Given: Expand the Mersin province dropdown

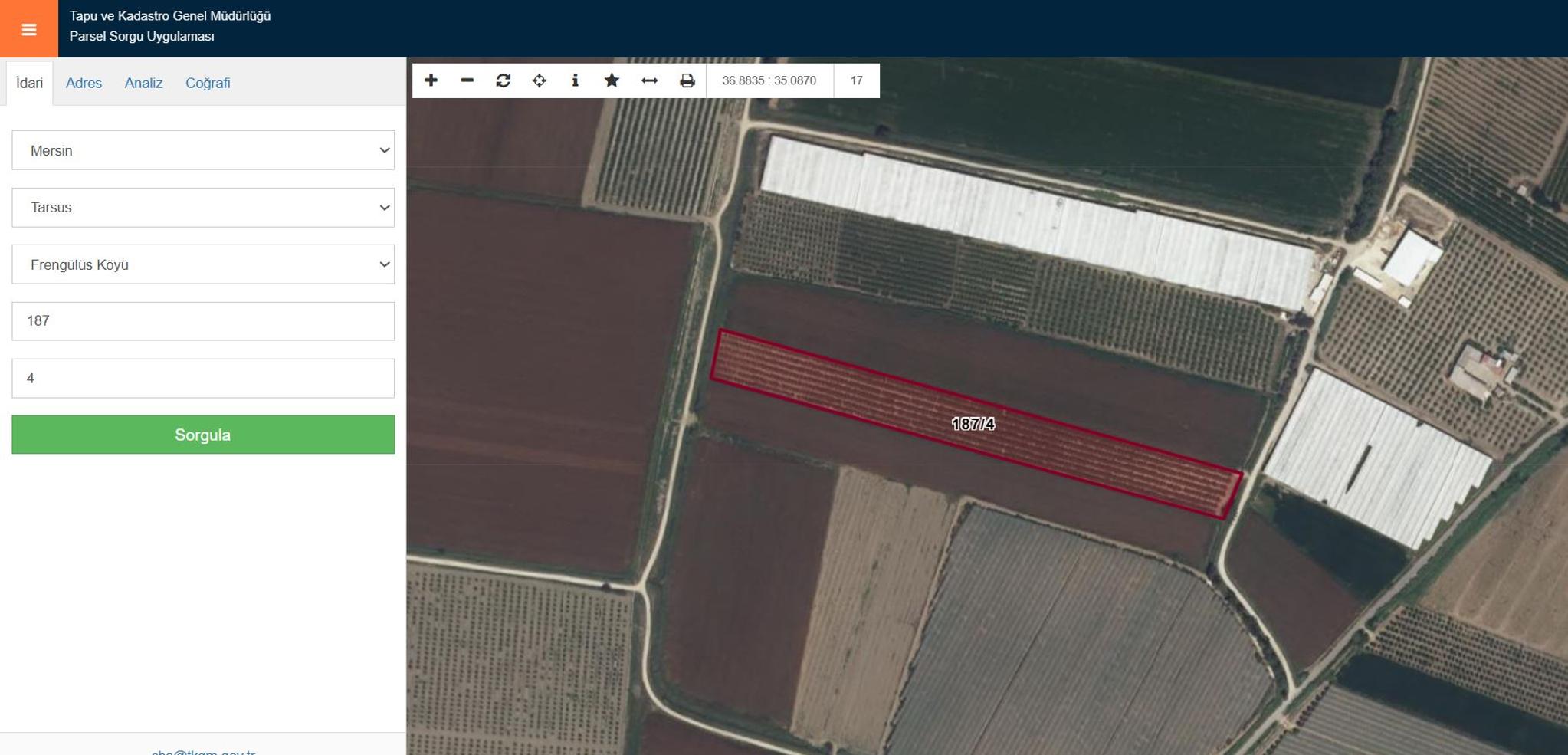Looking at the screenshot, I should coord(203,150).
